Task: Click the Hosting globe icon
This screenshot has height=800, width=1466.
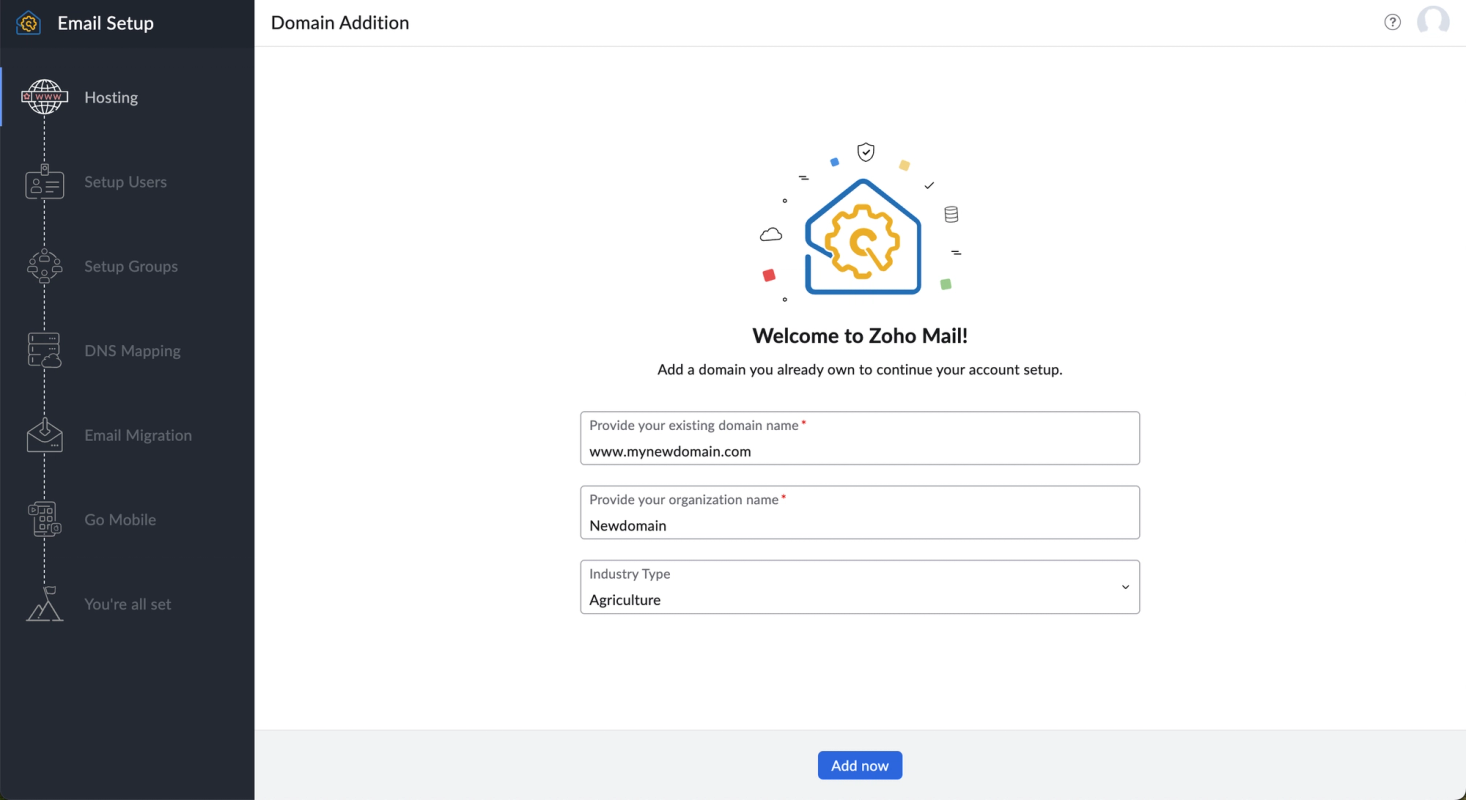Action: (x=44, y=97)
